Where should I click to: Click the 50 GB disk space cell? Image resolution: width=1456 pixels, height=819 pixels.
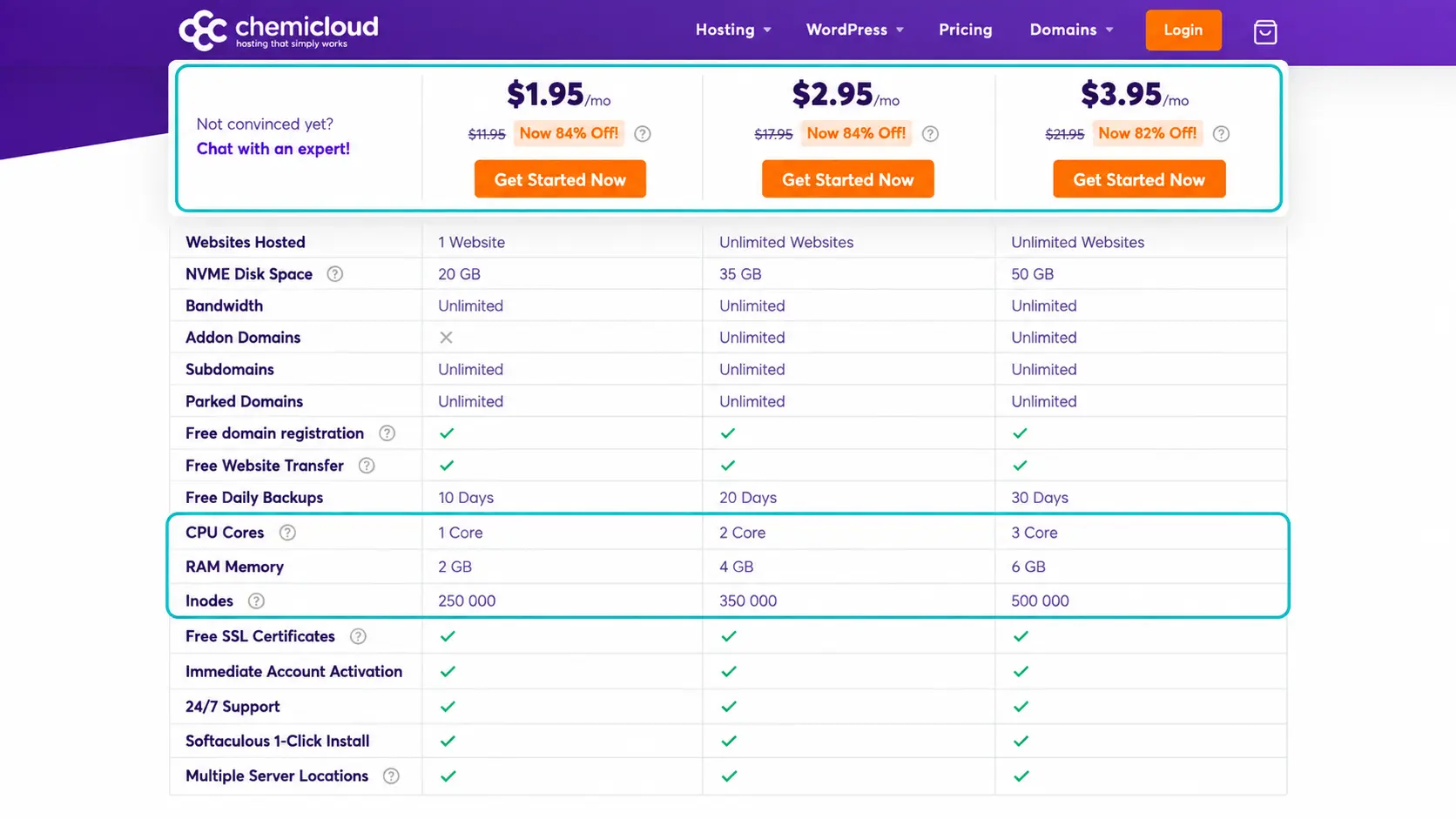1032,274
